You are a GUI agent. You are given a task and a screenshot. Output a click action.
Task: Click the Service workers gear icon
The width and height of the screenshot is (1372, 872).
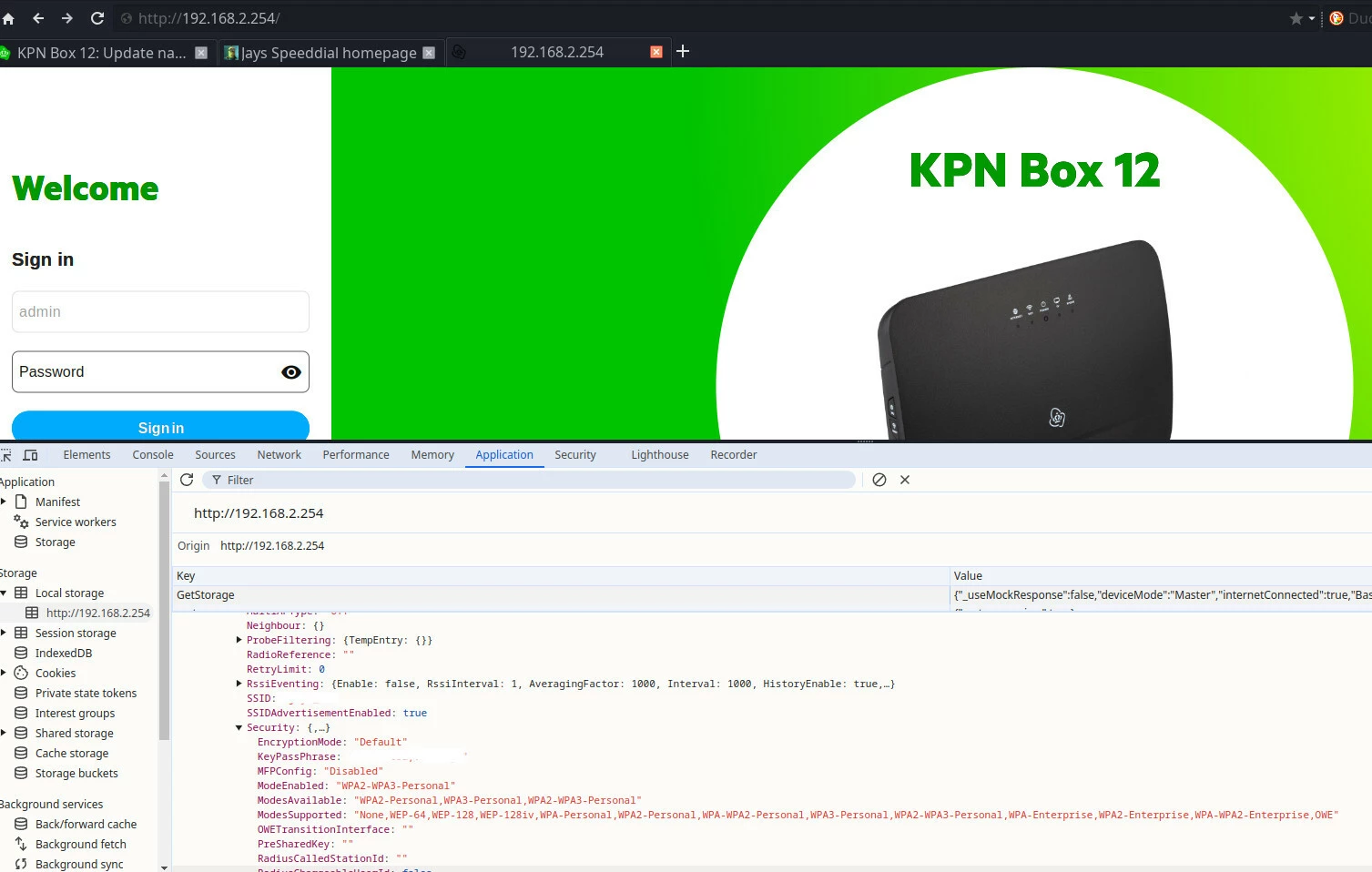(x=21, y=522)
